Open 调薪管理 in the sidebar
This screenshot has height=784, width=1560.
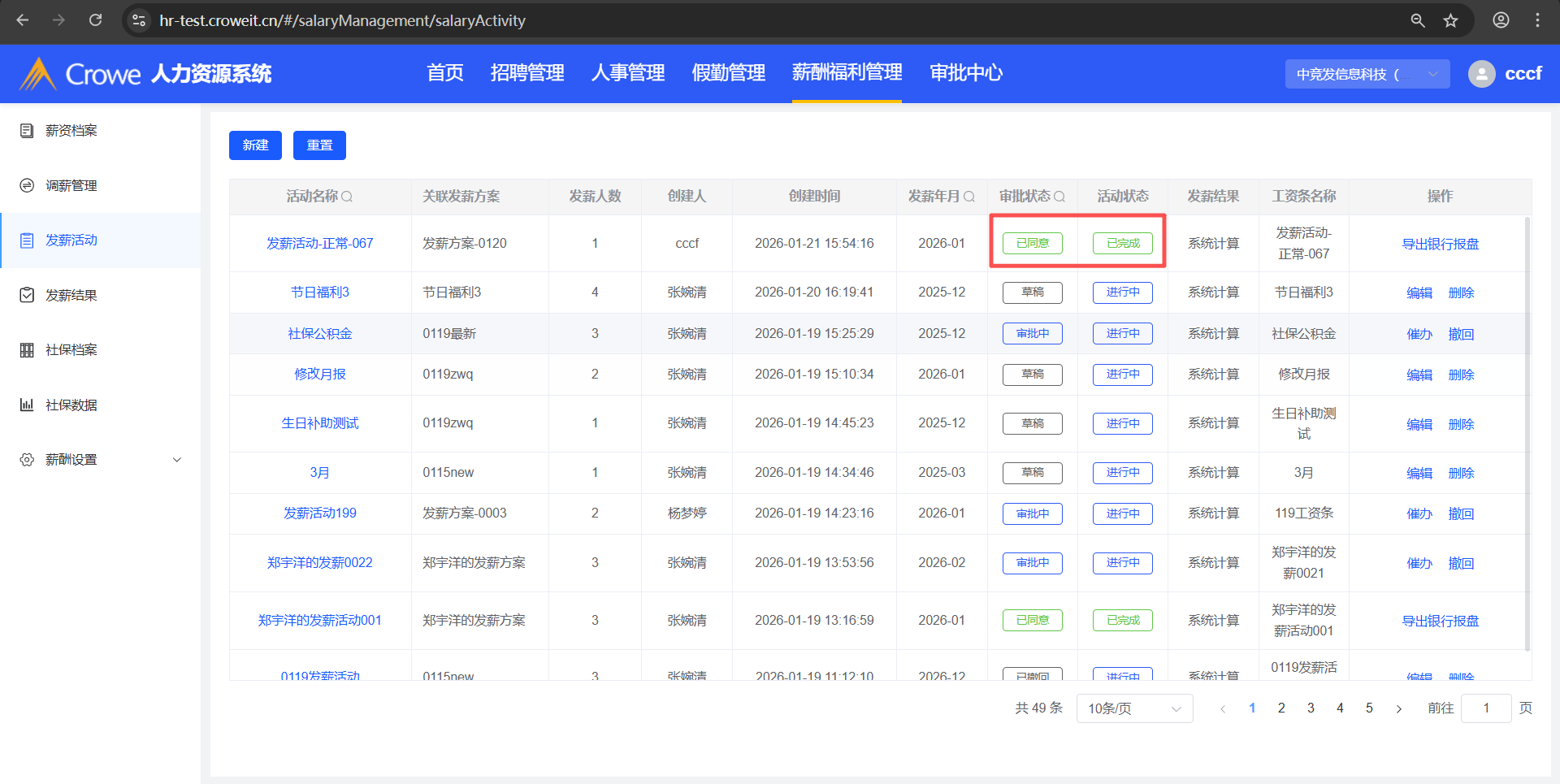click(x=71, y=186)
